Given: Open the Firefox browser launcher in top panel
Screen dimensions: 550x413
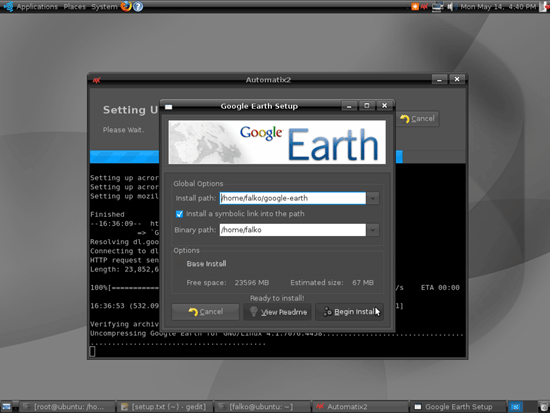Looking at the screenshot, I should (x=126, y=6).
